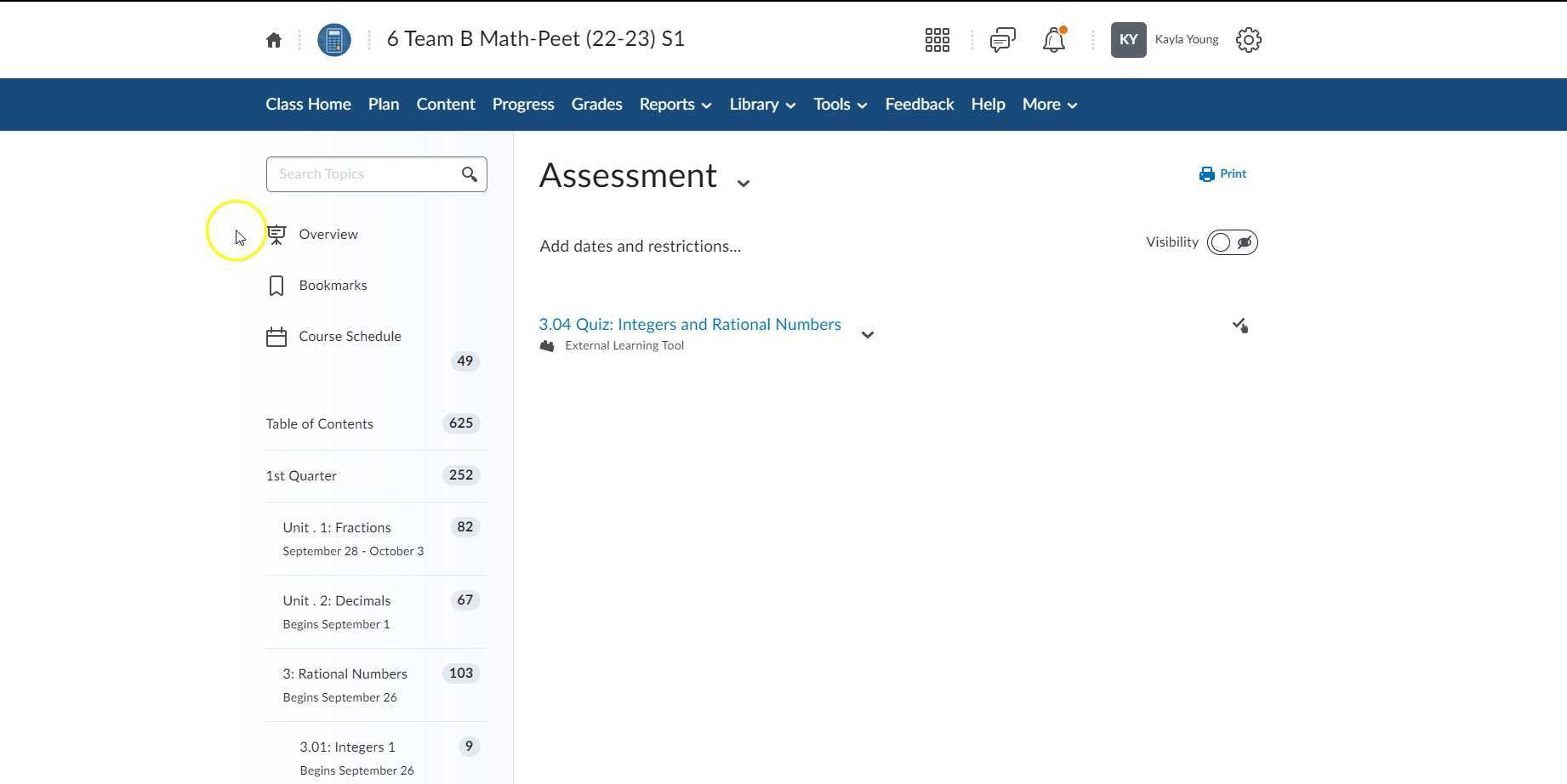The image size is (1567, 784).
Task: Open the app switcher grid icon
Action: pos(937,39)
